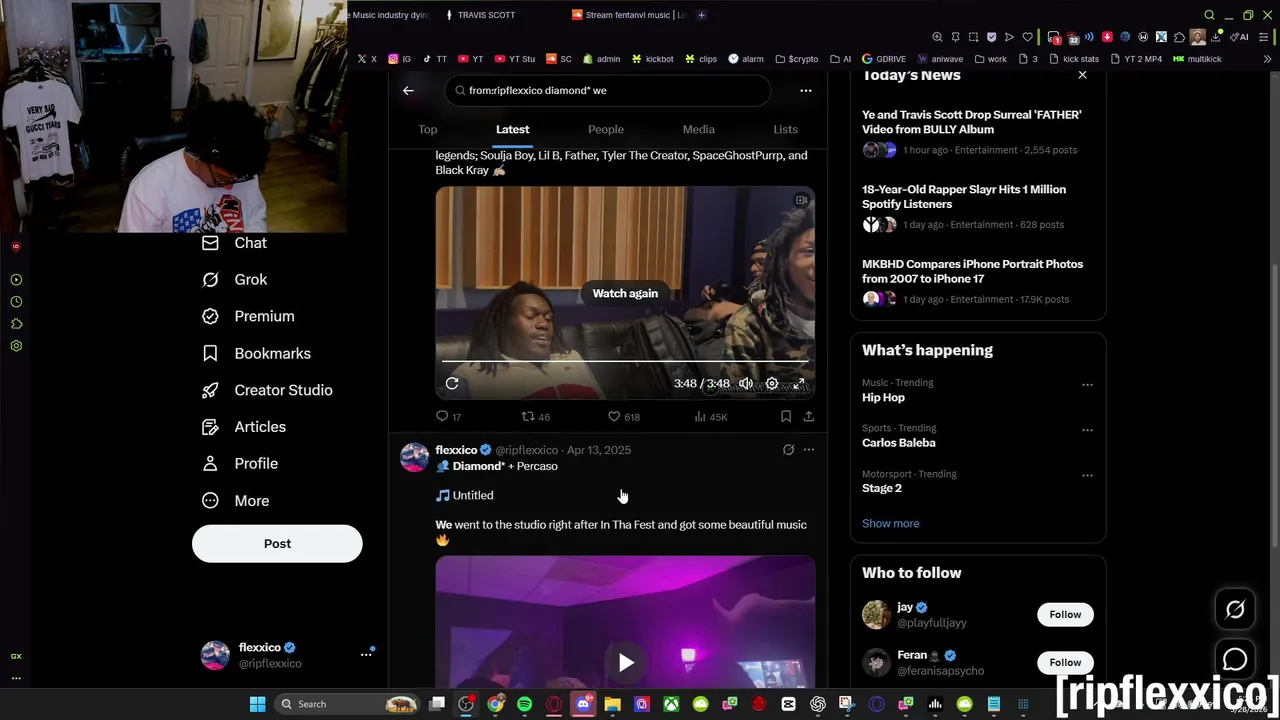Mute the video using the speaker icon
Screen dimensions: 1280x720
click(746, 383)
